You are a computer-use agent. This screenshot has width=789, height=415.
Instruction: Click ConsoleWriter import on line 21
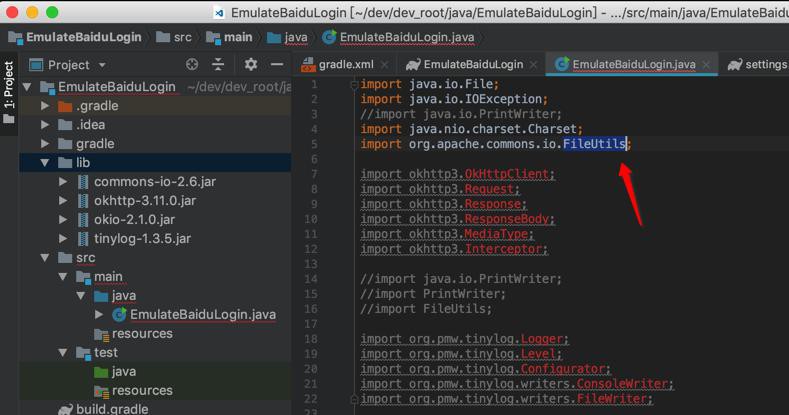pyautogui.click(x=622, y=384)
